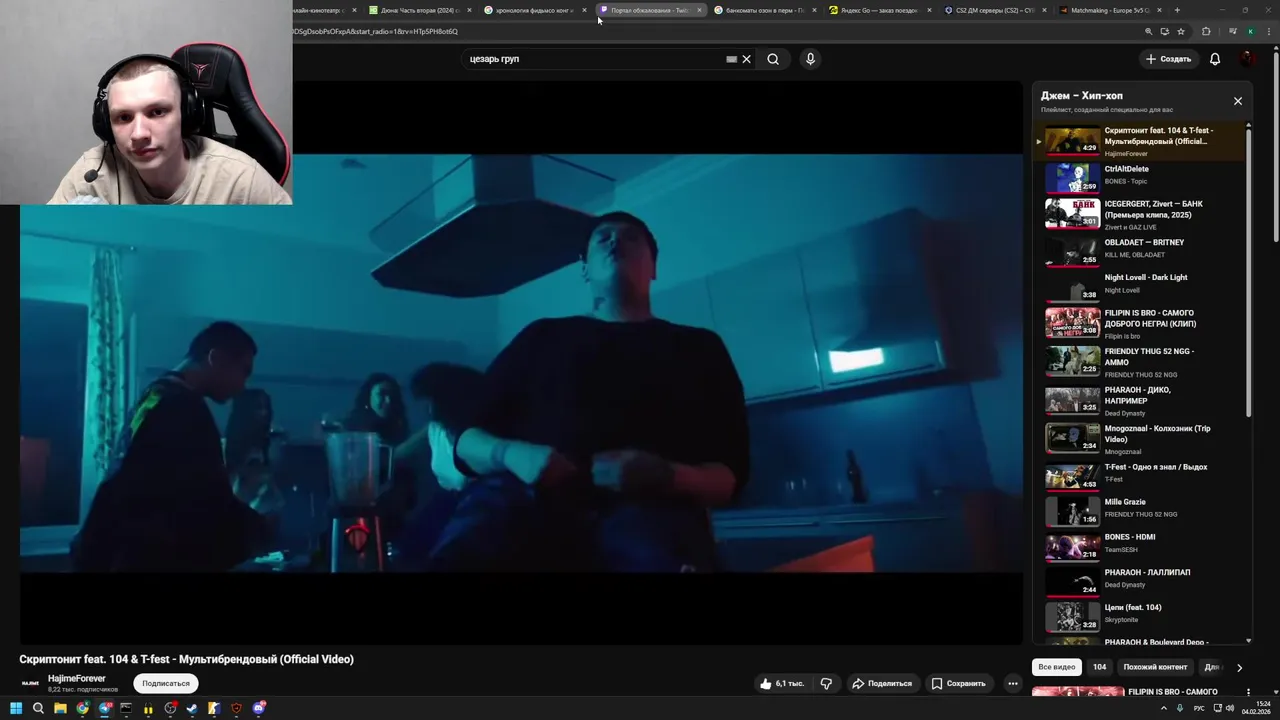
Task: Click the playlist panel scrollbar
Action: tap(1249, 270)
